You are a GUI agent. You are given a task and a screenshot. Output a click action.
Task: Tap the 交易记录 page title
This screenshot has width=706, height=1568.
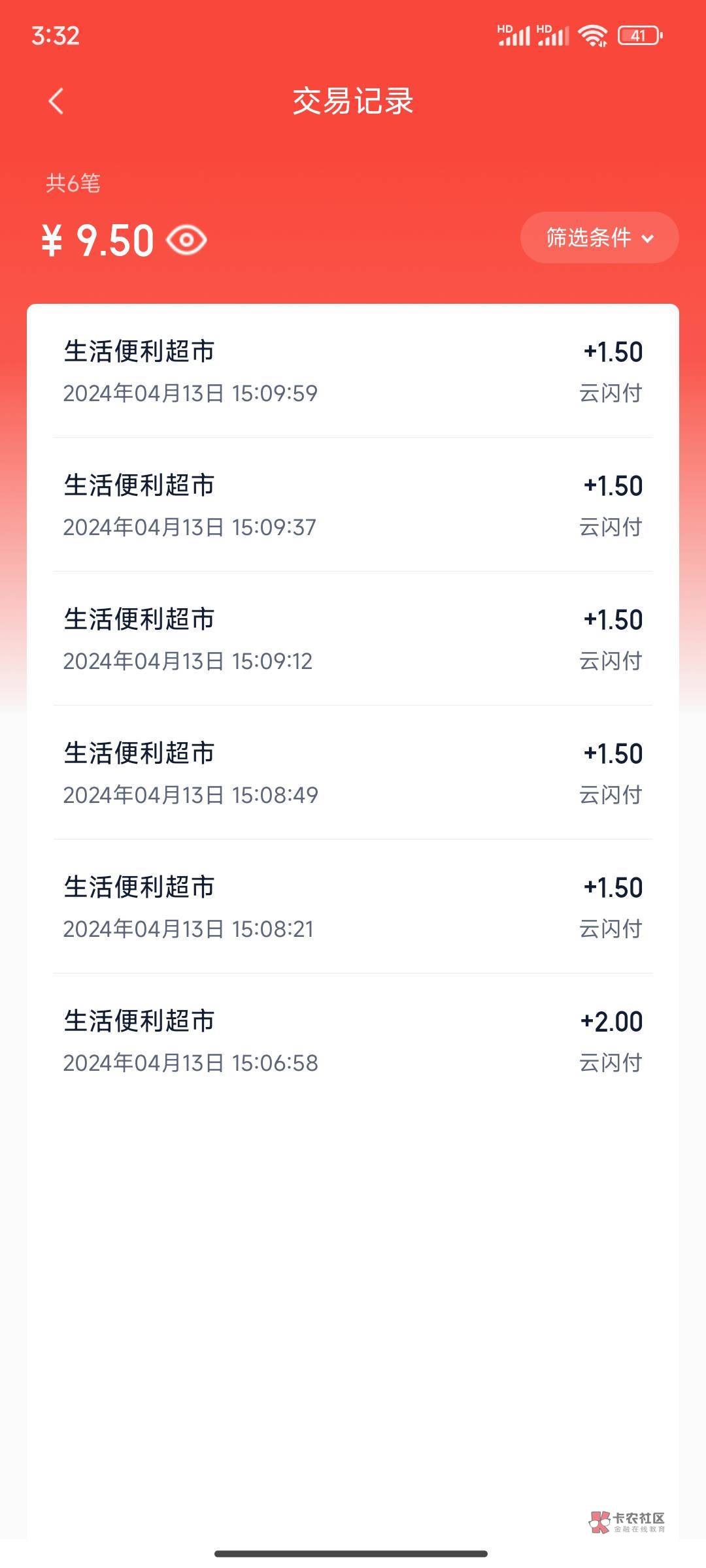353,101
